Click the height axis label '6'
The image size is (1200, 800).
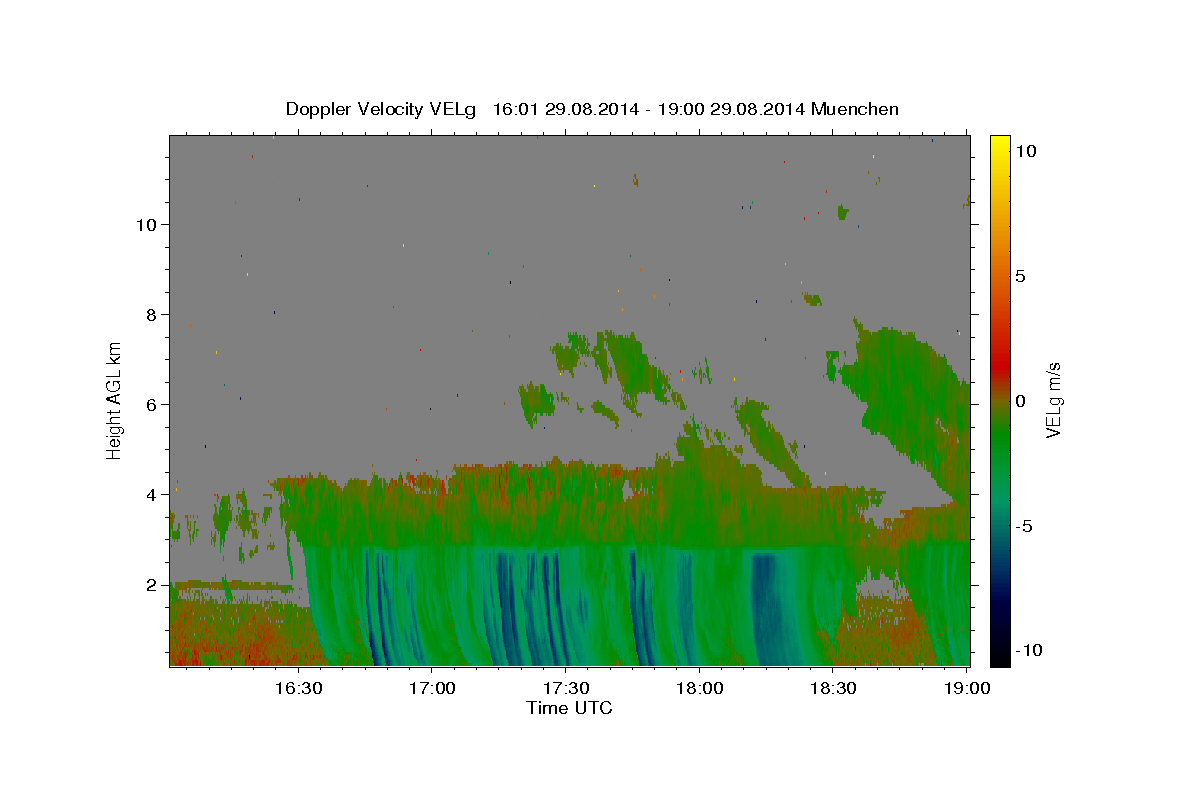pyautogui.click(x=152, y=405)
